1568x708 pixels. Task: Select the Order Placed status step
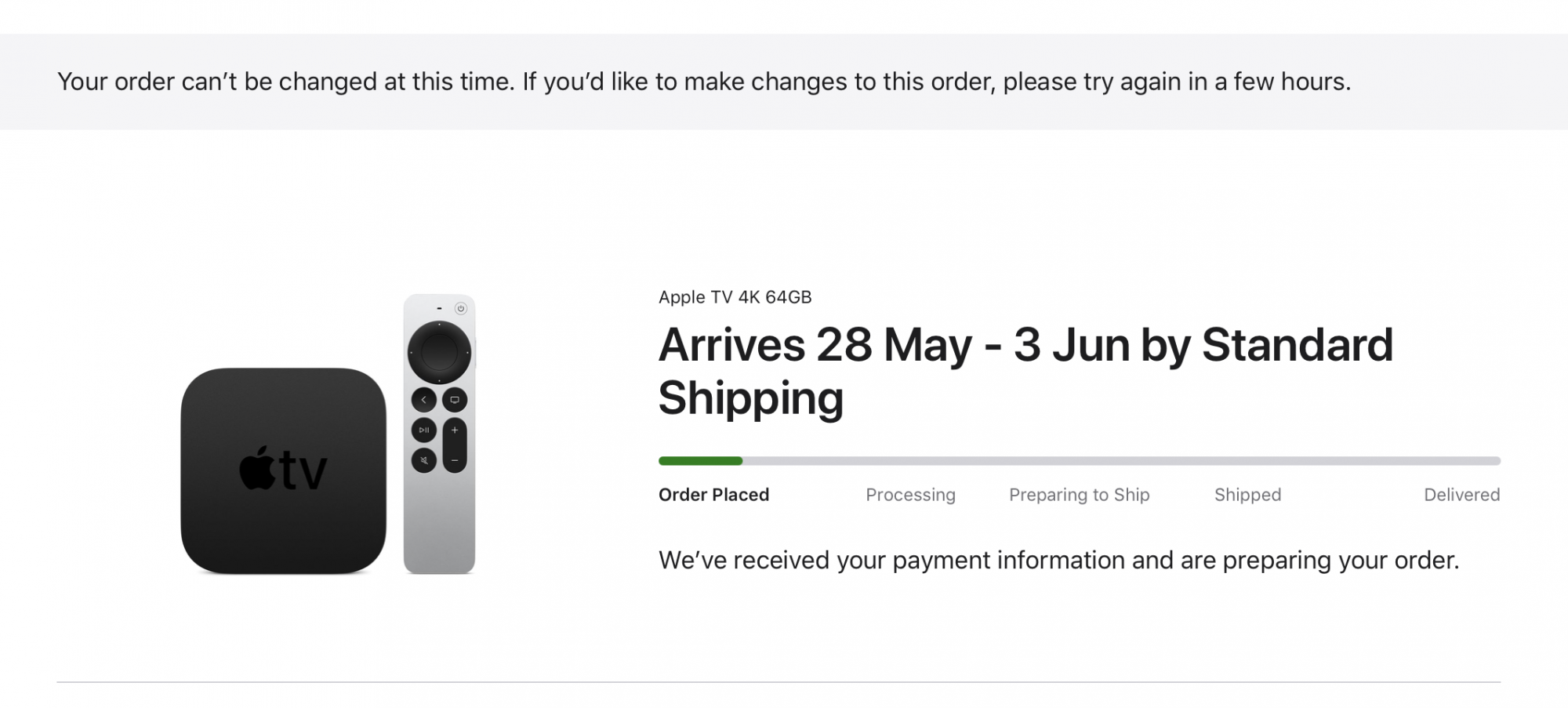coord(713,495)
